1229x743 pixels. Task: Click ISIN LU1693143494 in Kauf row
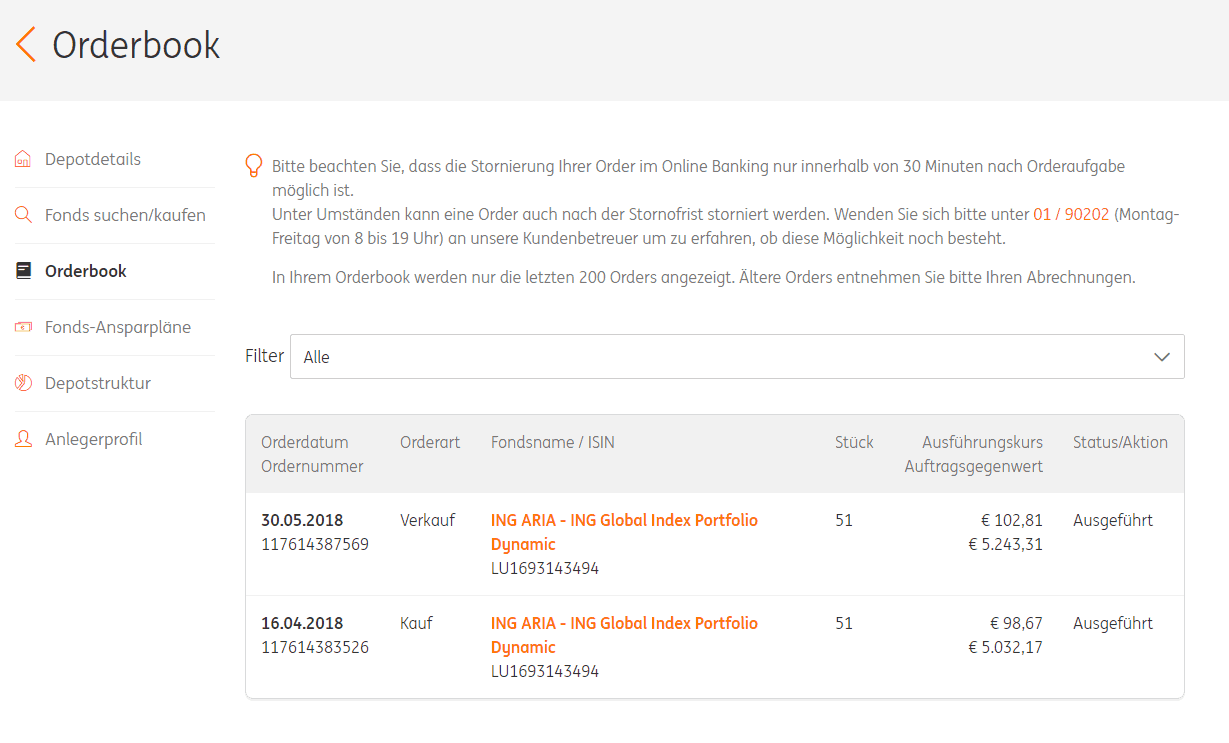(545, 671)
